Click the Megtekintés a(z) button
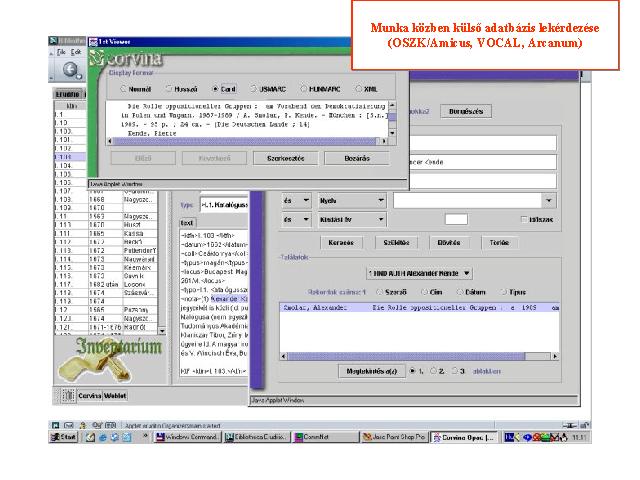Viewport: 640px width, 480px height. (x=372, y=371)
